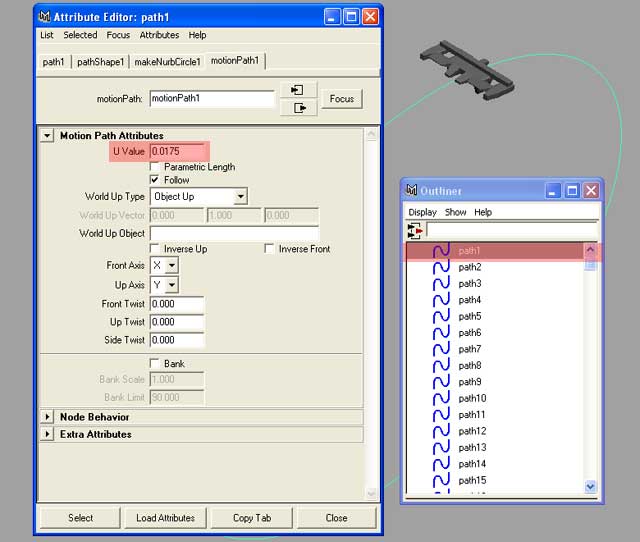Open the Outliner Help menu
Image resolution: width=640 pixels, height=542 pixels.
coord(483,212)
